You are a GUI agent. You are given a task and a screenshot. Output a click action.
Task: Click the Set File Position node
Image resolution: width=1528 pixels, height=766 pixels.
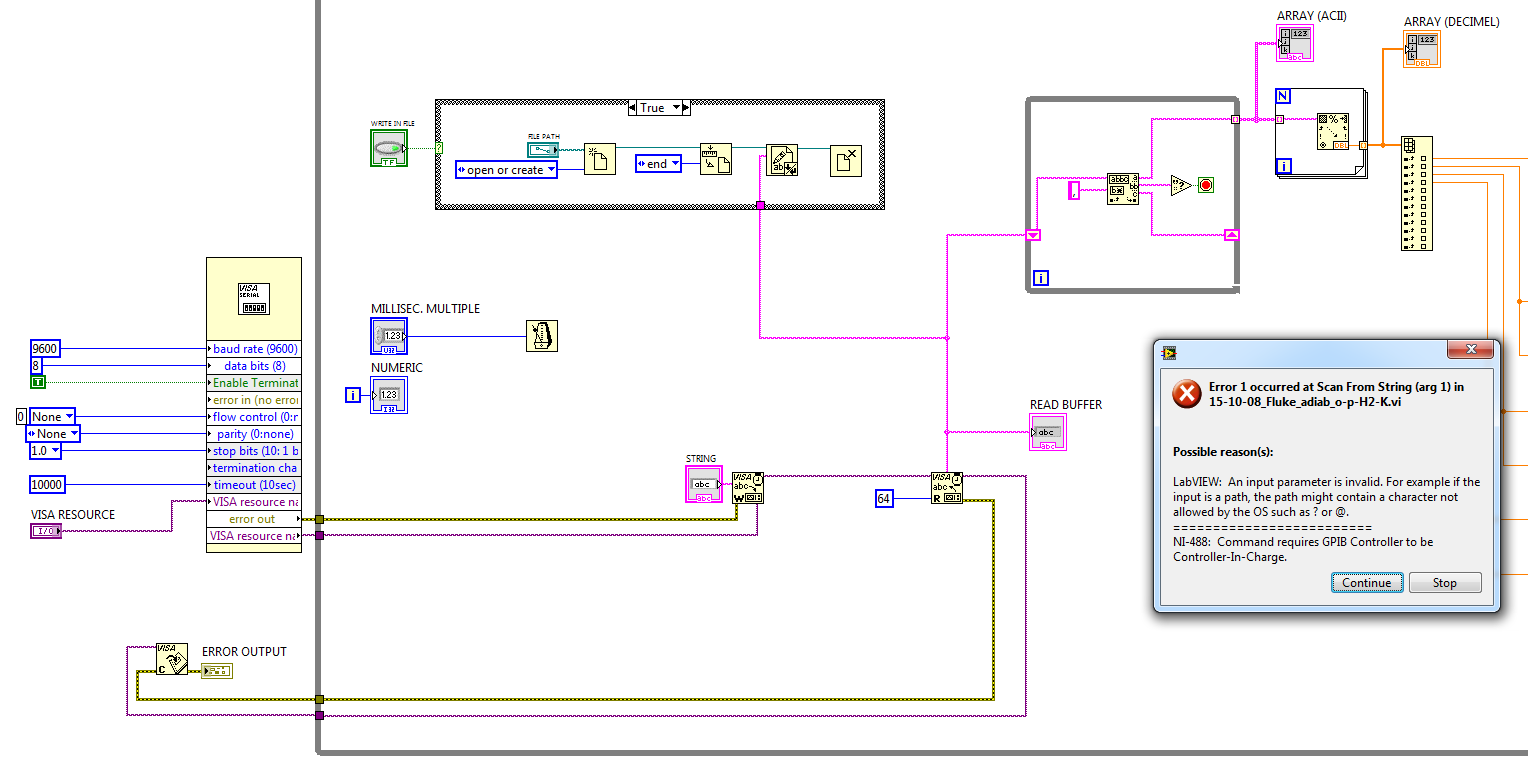tap(716, 159)
